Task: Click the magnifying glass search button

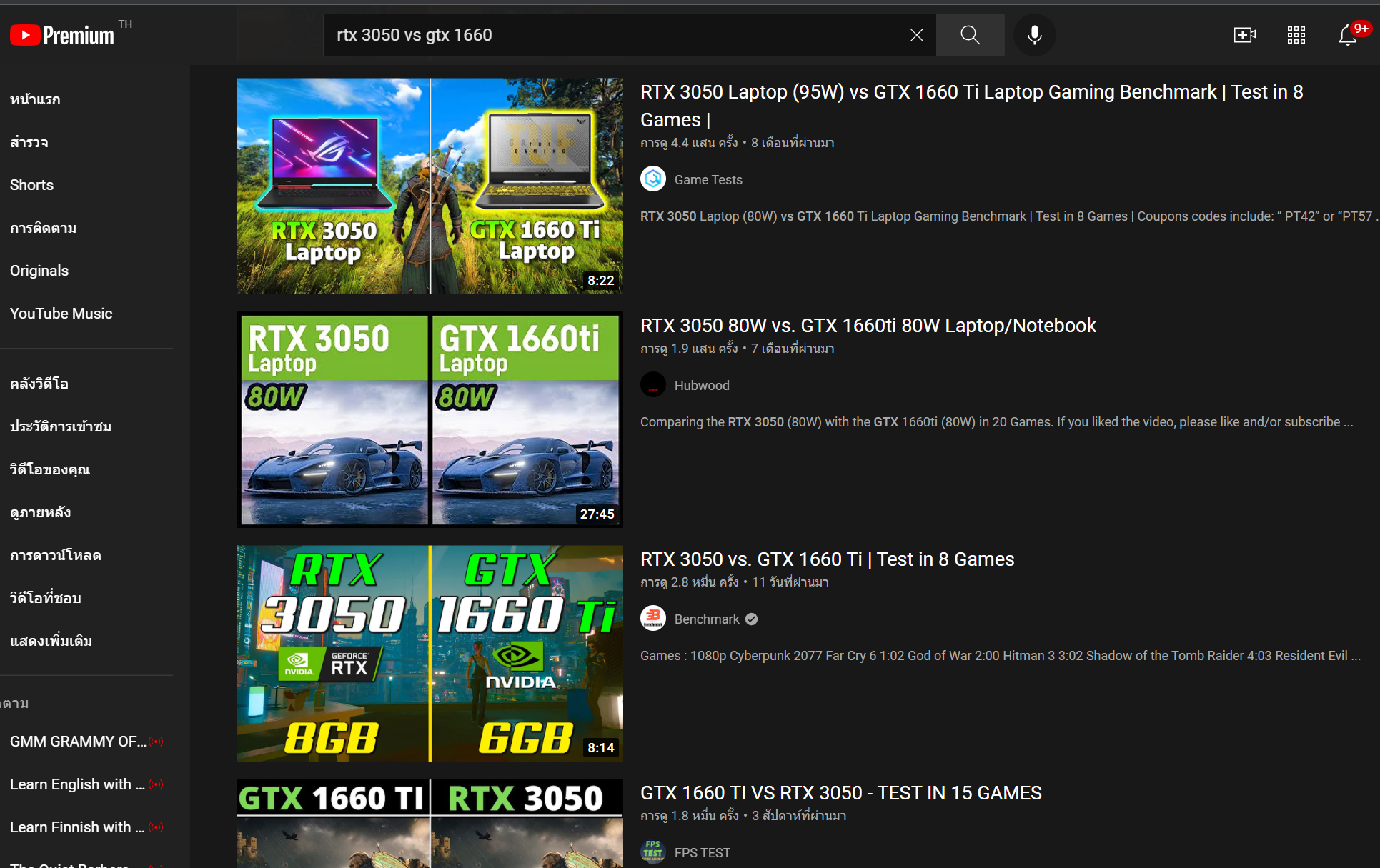Action: pyautogui.click(x=970, y=35)
